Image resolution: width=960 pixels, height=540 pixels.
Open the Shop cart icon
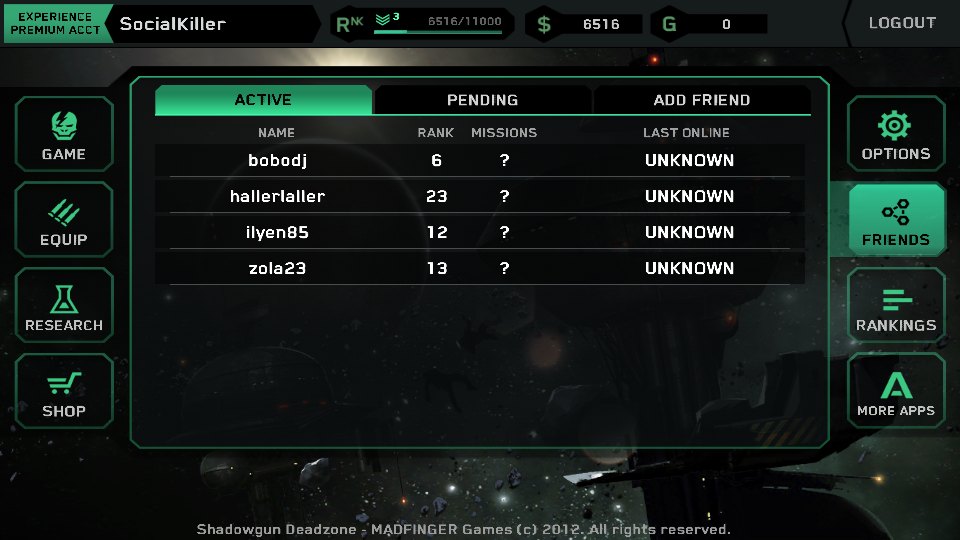pyautogui.click(x=64, y=384)
